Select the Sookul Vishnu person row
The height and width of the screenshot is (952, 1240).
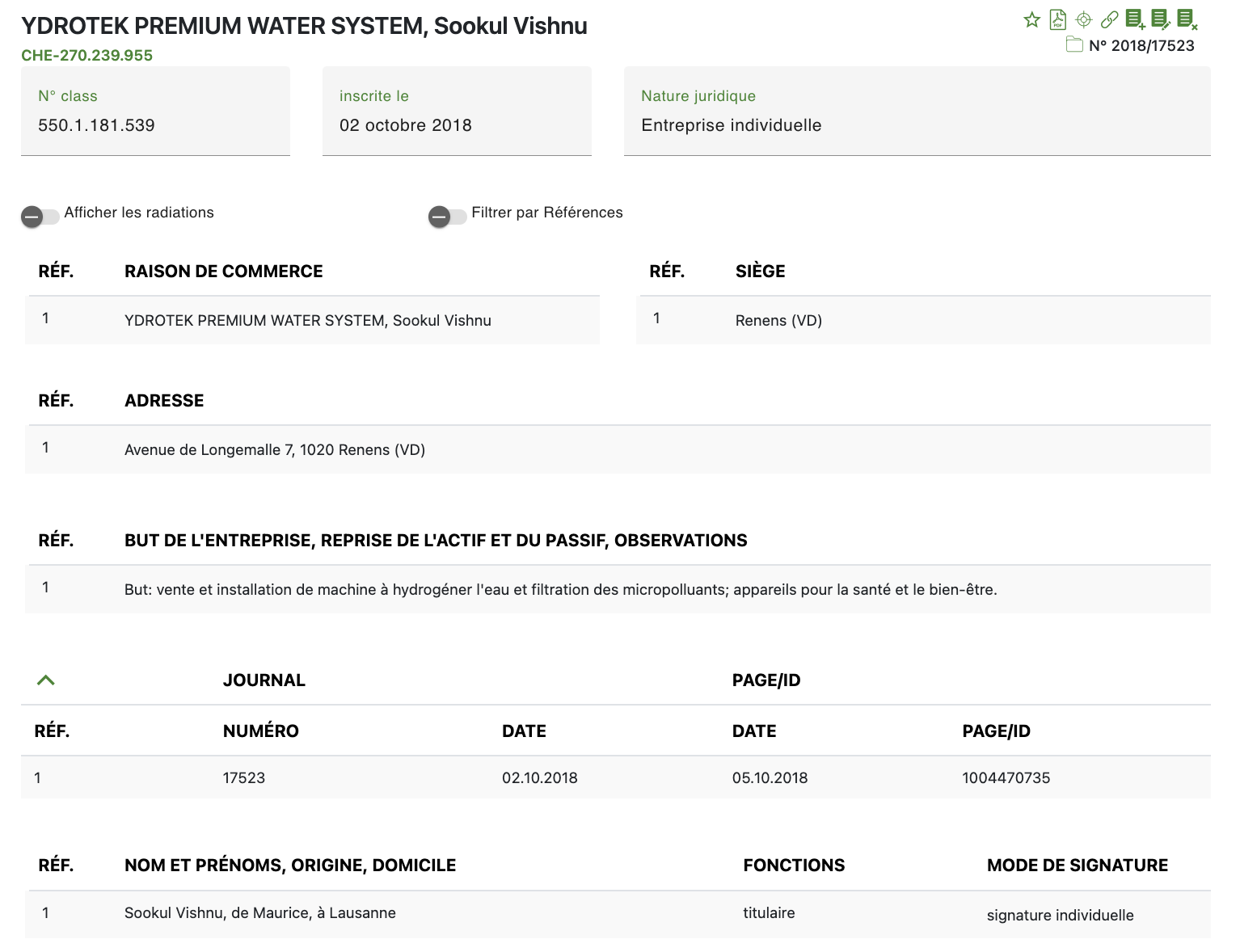coord(260,913)
